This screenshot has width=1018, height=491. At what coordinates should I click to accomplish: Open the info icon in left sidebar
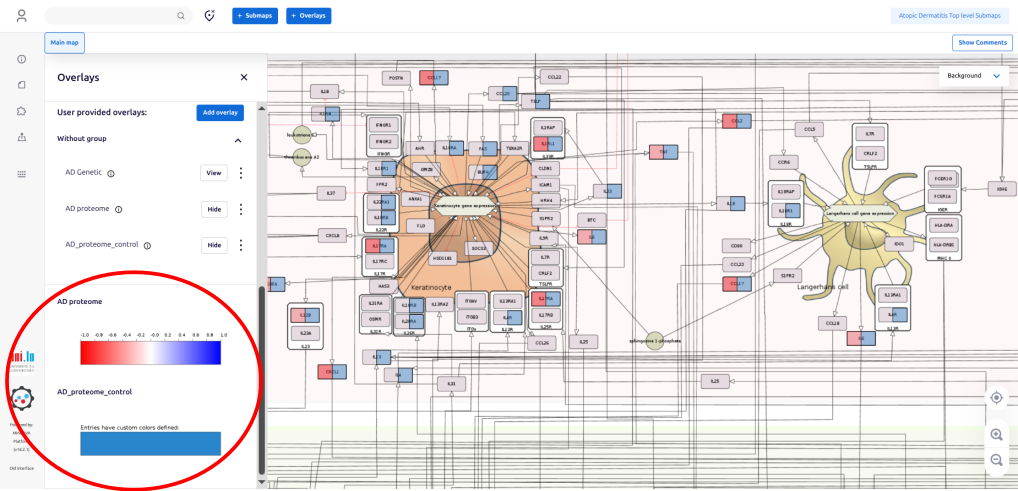pyautogui.click(x=22, y=59)
